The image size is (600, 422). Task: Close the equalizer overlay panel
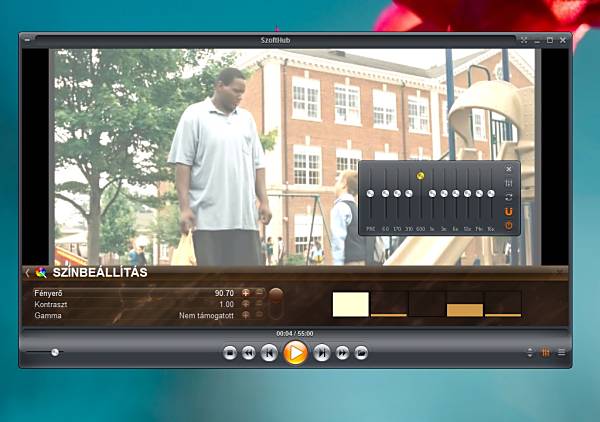[x=509, y=169]
